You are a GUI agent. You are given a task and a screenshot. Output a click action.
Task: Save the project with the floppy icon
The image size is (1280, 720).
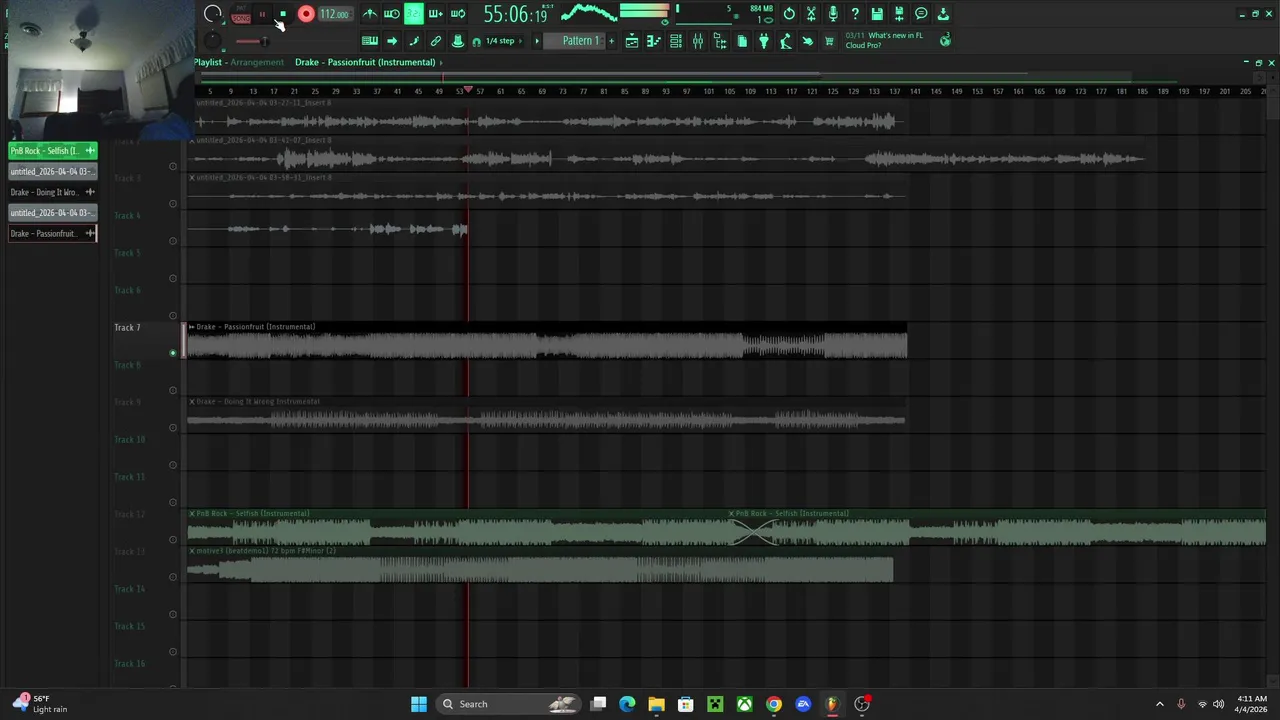click(877, 14)
